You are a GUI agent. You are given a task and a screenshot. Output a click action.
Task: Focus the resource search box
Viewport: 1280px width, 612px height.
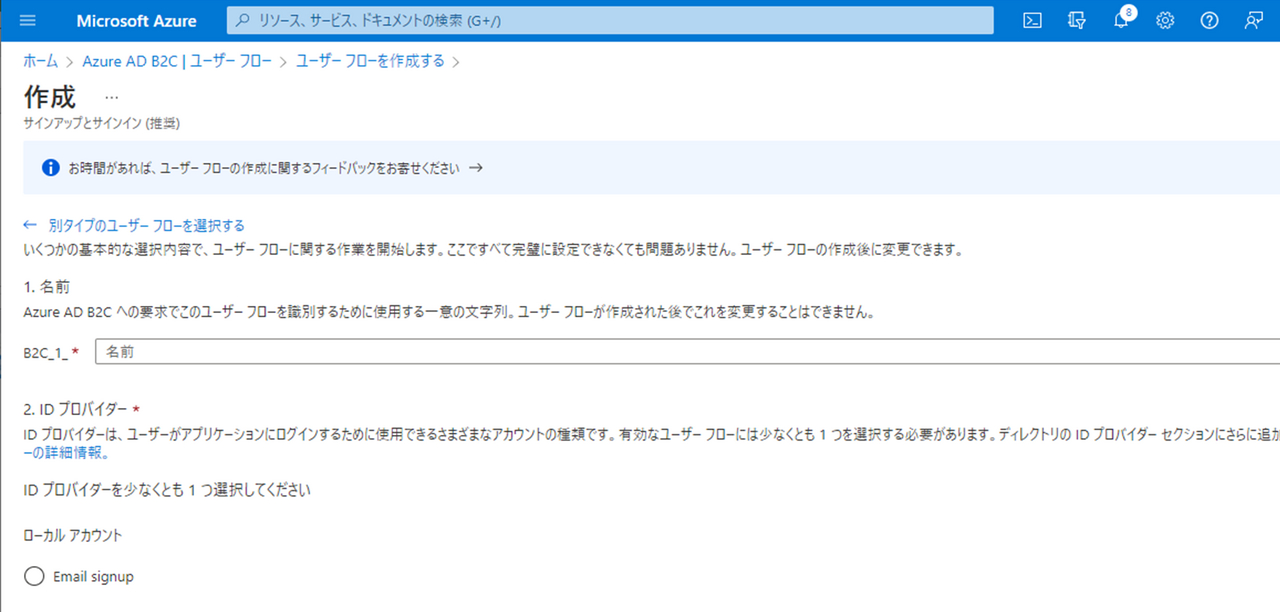click(610, 21)
